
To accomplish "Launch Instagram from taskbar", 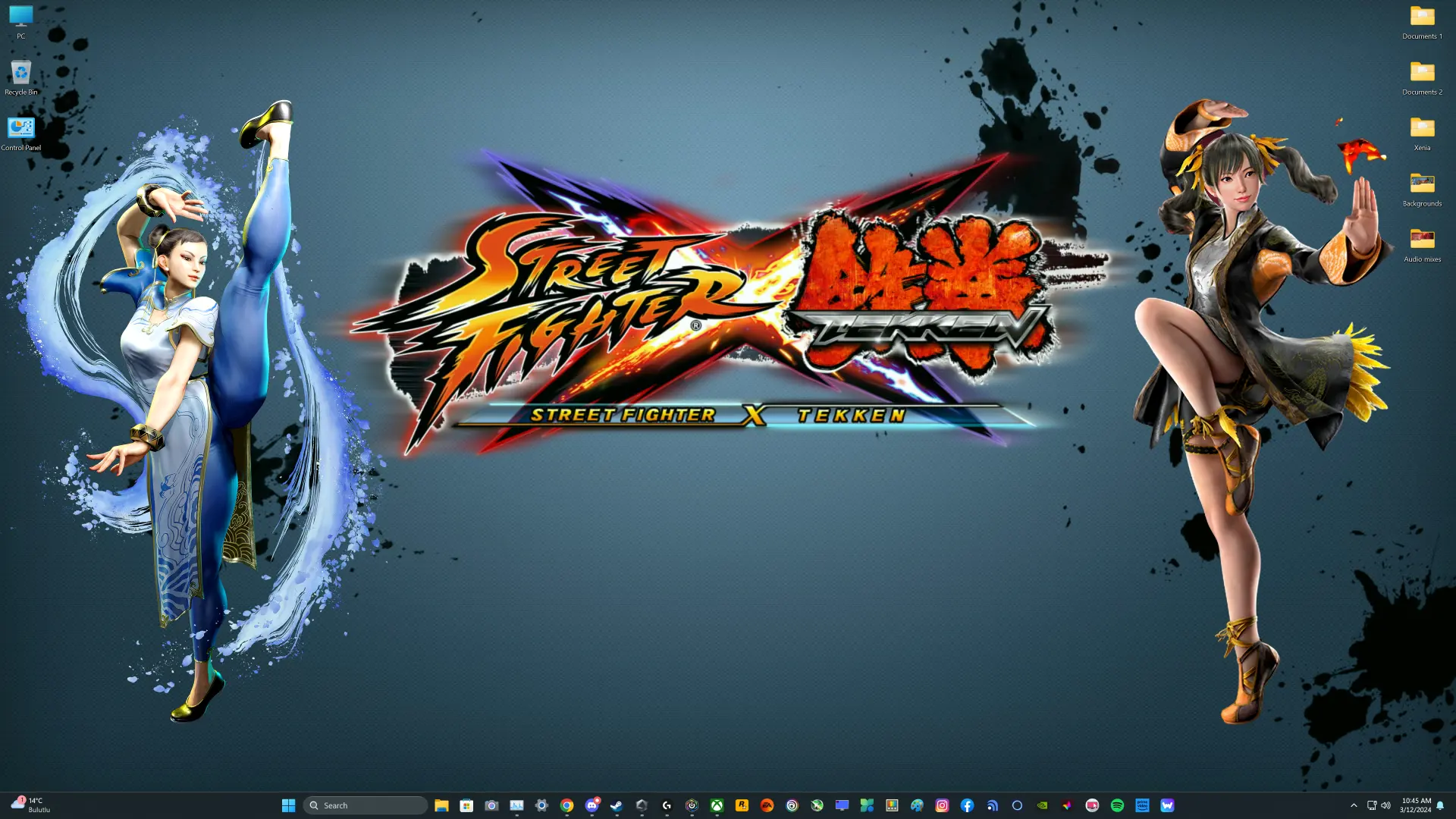I will pyautogui.click(x=942, y=805).
